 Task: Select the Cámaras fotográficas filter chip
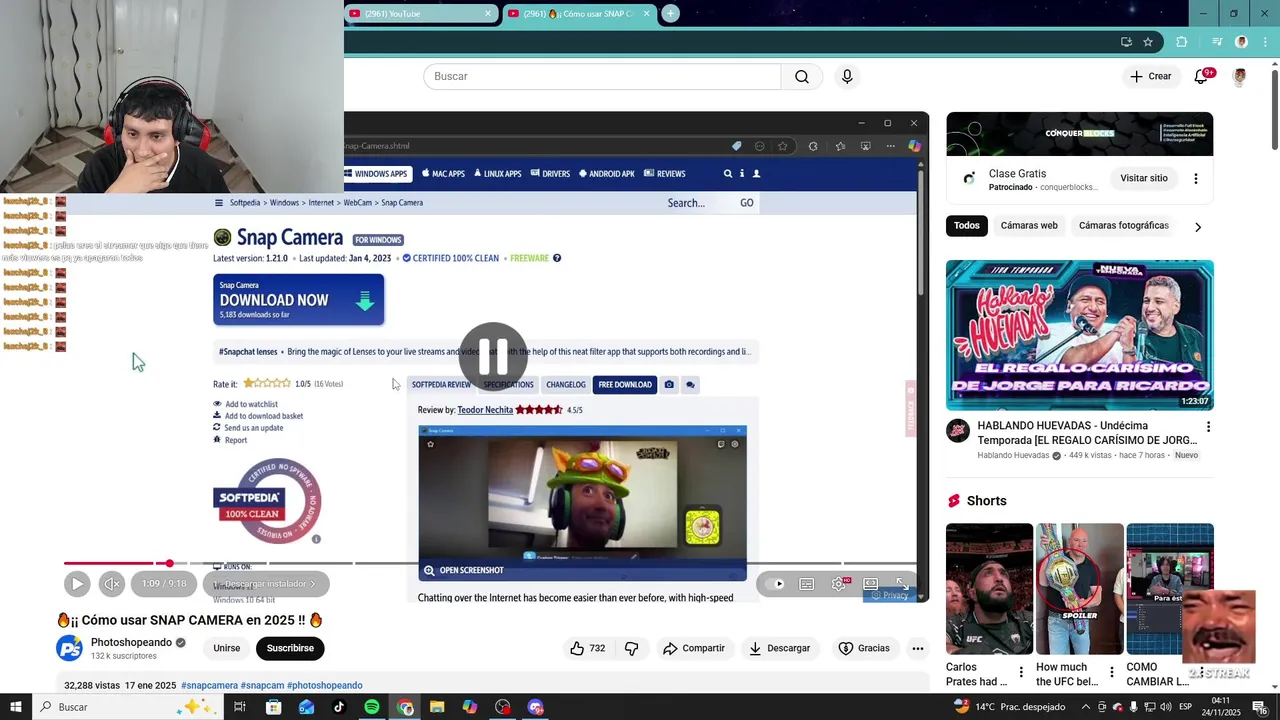pyautogui.click(x=1124, y=226)
